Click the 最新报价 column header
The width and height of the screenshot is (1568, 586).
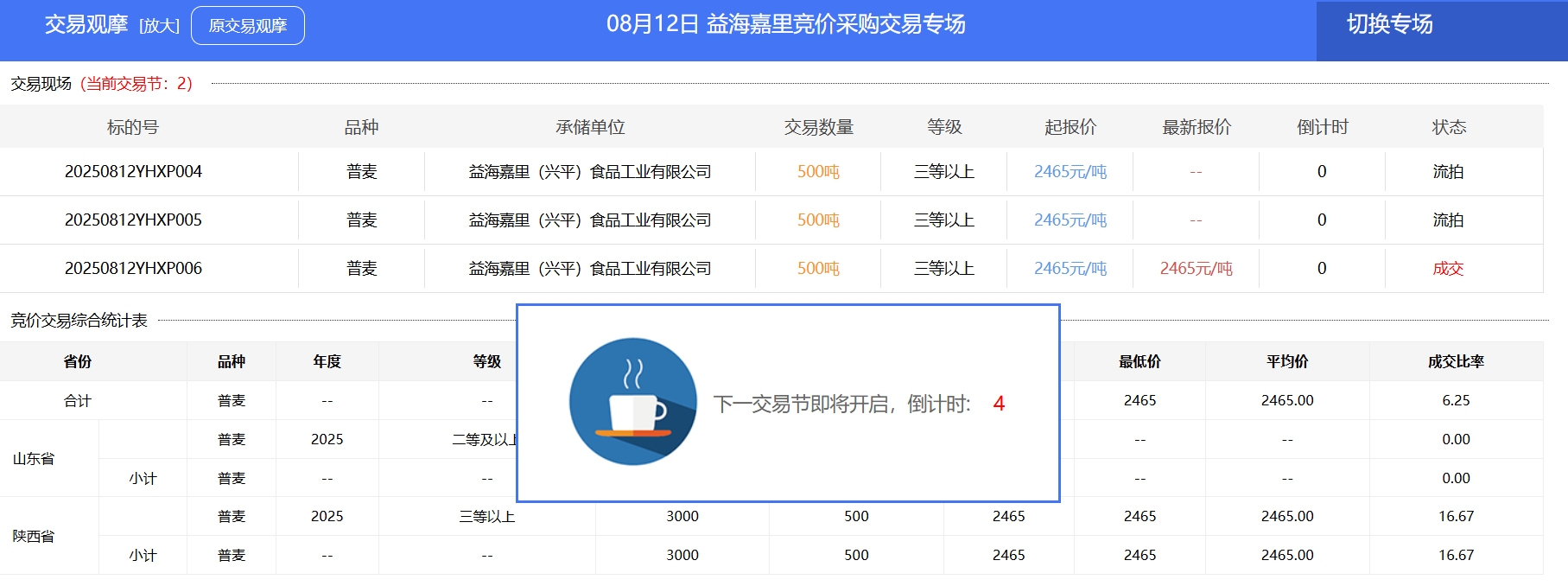[1197, 127]
